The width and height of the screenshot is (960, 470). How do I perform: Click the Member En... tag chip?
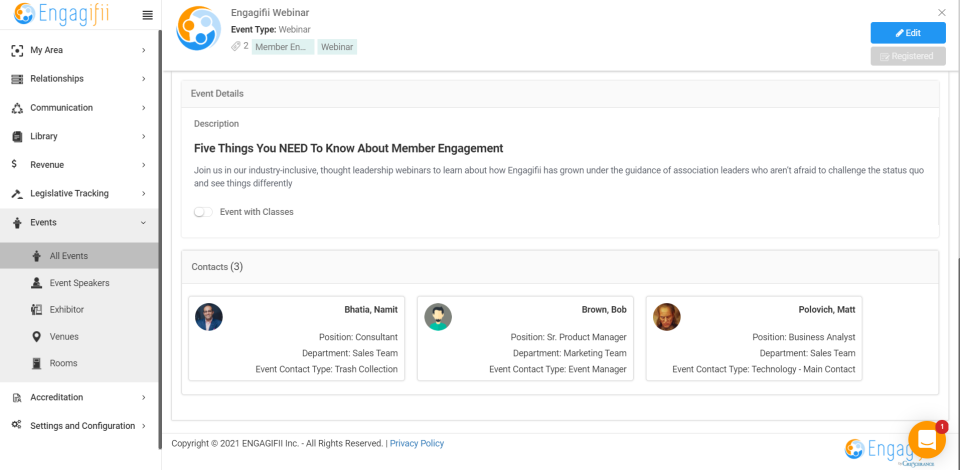(x=283, y=47)
